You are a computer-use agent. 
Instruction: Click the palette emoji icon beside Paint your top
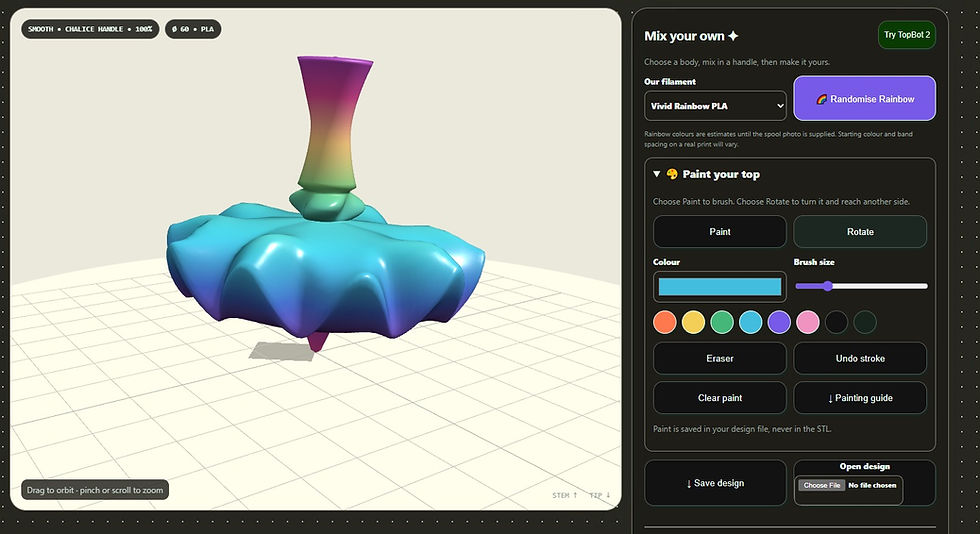coord(672,174)
